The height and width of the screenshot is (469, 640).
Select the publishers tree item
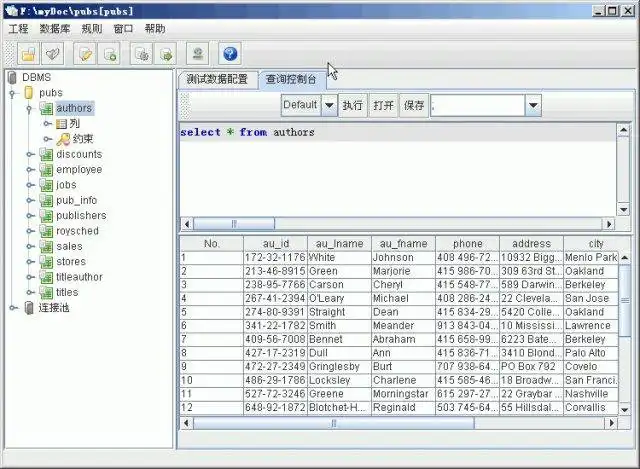coord(81,216)
